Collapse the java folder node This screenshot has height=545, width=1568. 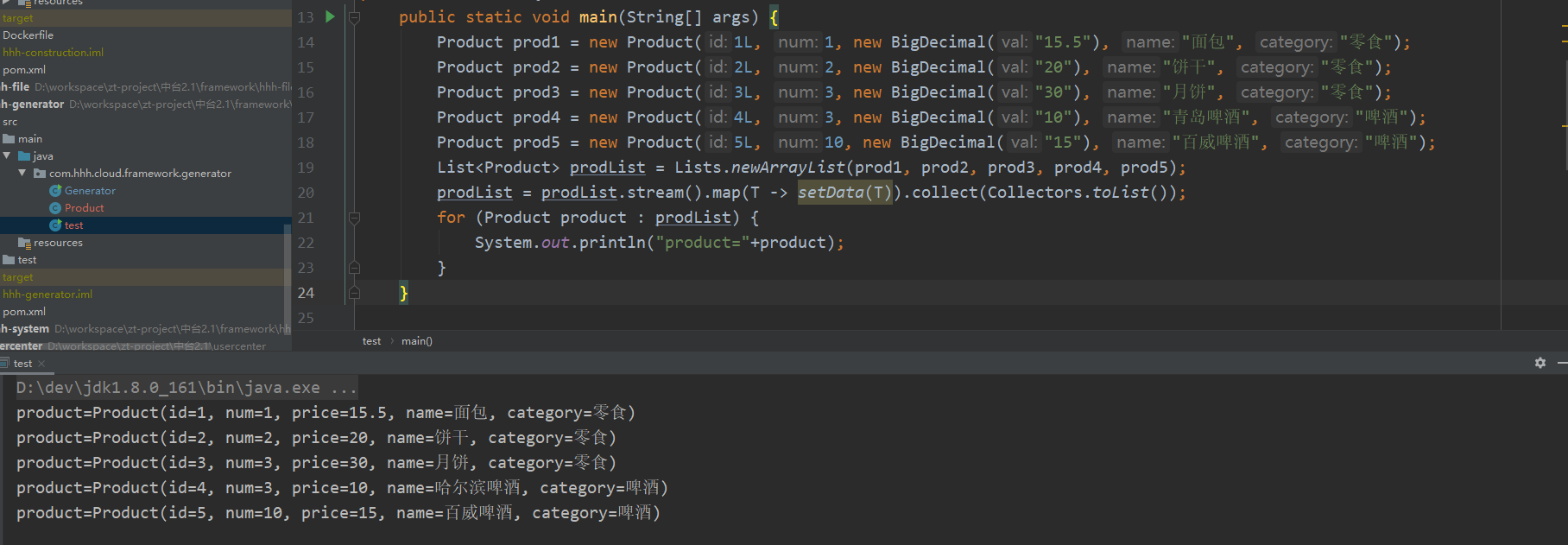(x=7, y=156)
